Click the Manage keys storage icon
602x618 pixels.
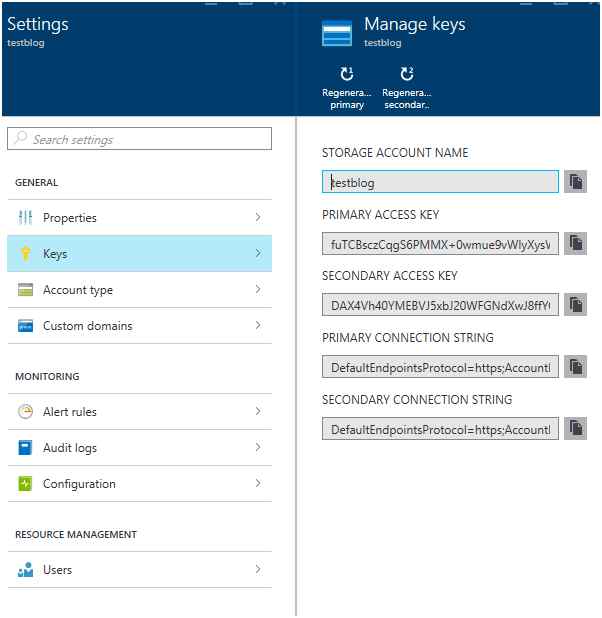(x=337, y=32)
